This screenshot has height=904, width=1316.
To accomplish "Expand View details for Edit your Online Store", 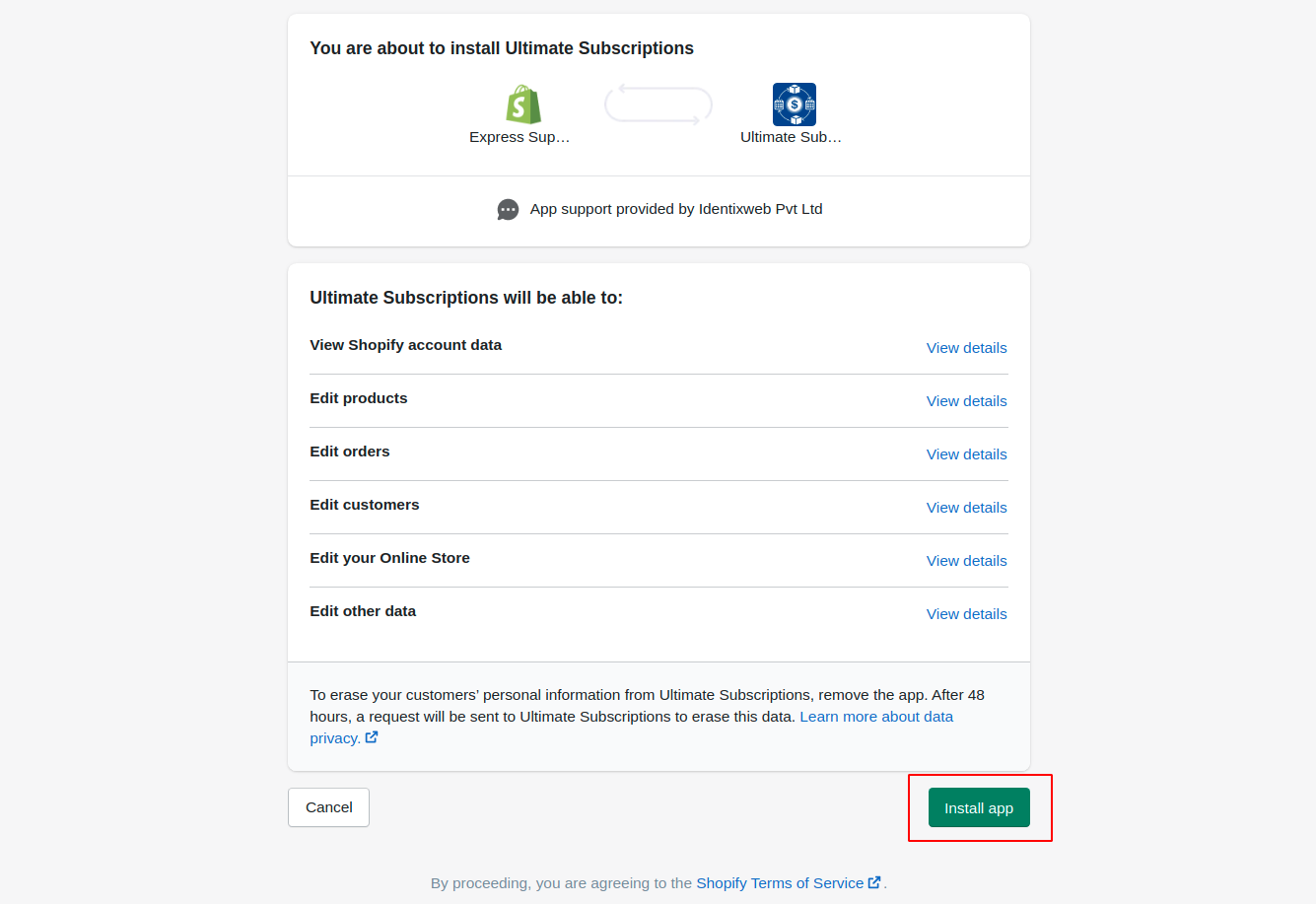I will click(966, 561).
